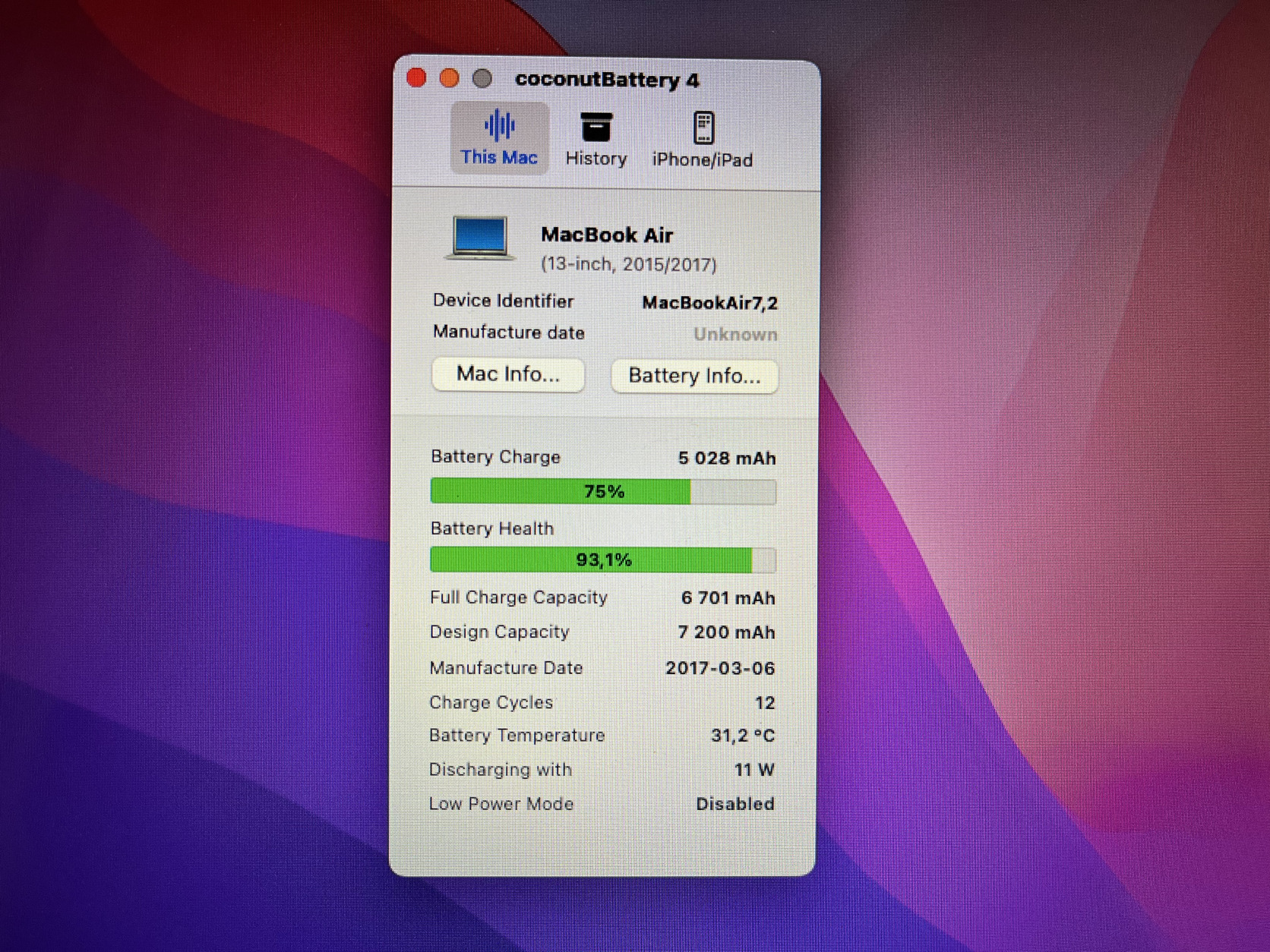Click the 6 701 mAh full capacity value
Screen dimensions: 1270x952
728,598
